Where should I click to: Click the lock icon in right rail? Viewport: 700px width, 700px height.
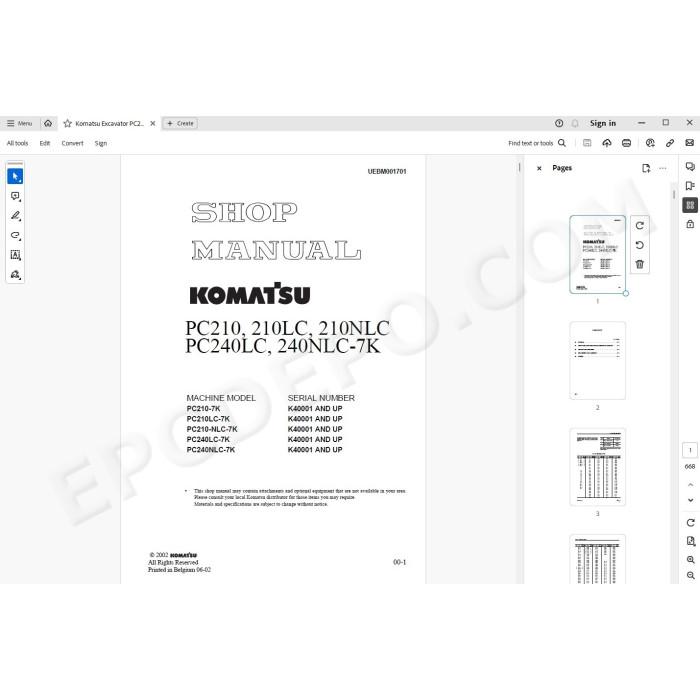[x=690, y=224]
